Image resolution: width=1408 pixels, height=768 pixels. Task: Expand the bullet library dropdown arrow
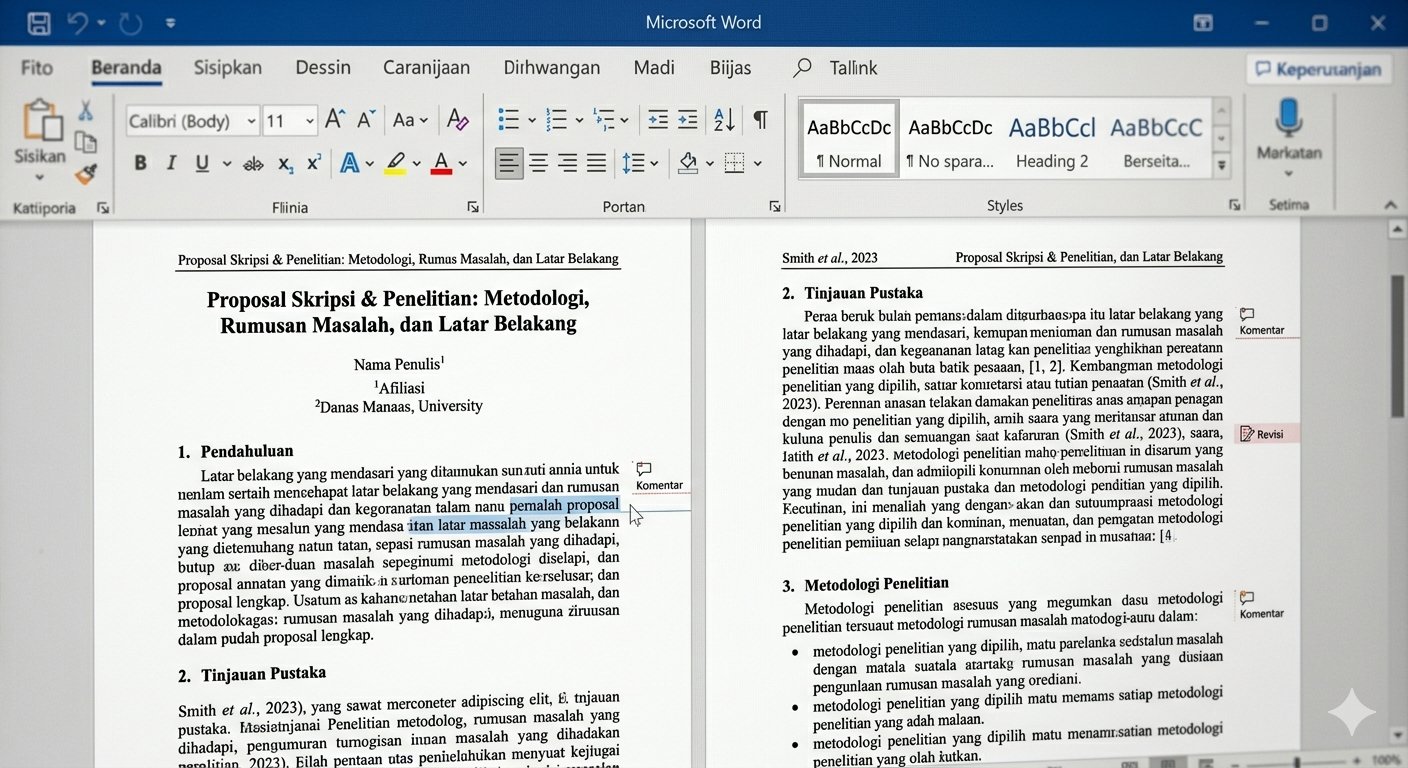pos(531,121)
